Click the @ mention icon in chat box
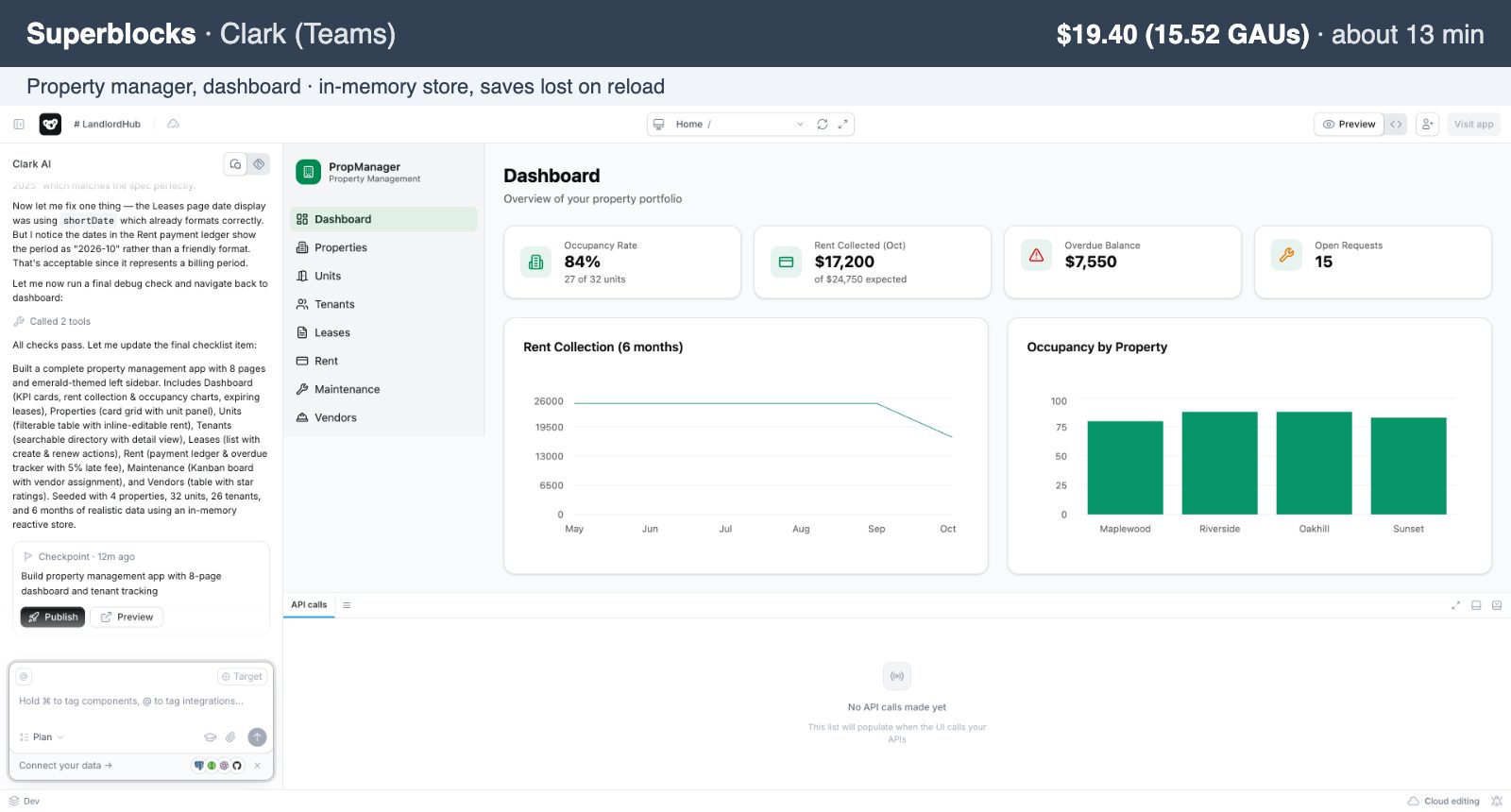 pos(25,676)
